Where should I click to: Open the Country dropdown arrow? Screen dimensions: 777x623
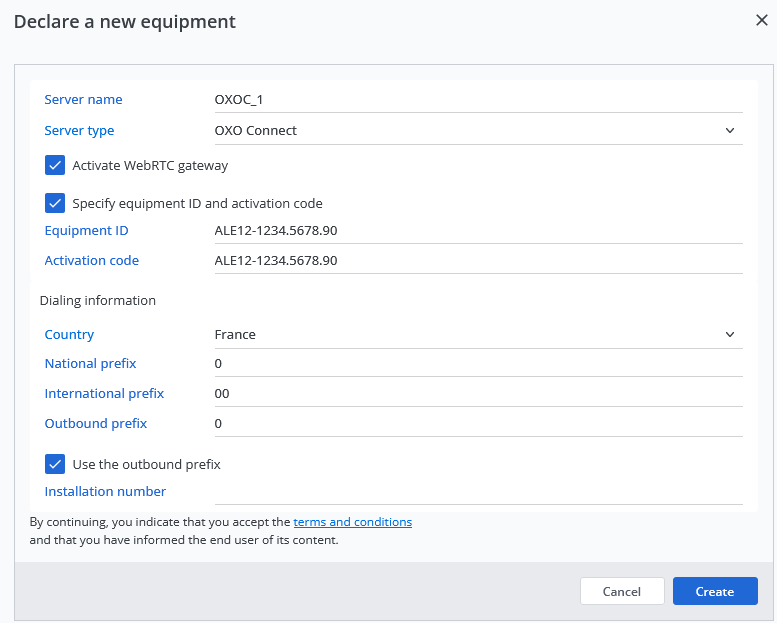tap(729, 334)
